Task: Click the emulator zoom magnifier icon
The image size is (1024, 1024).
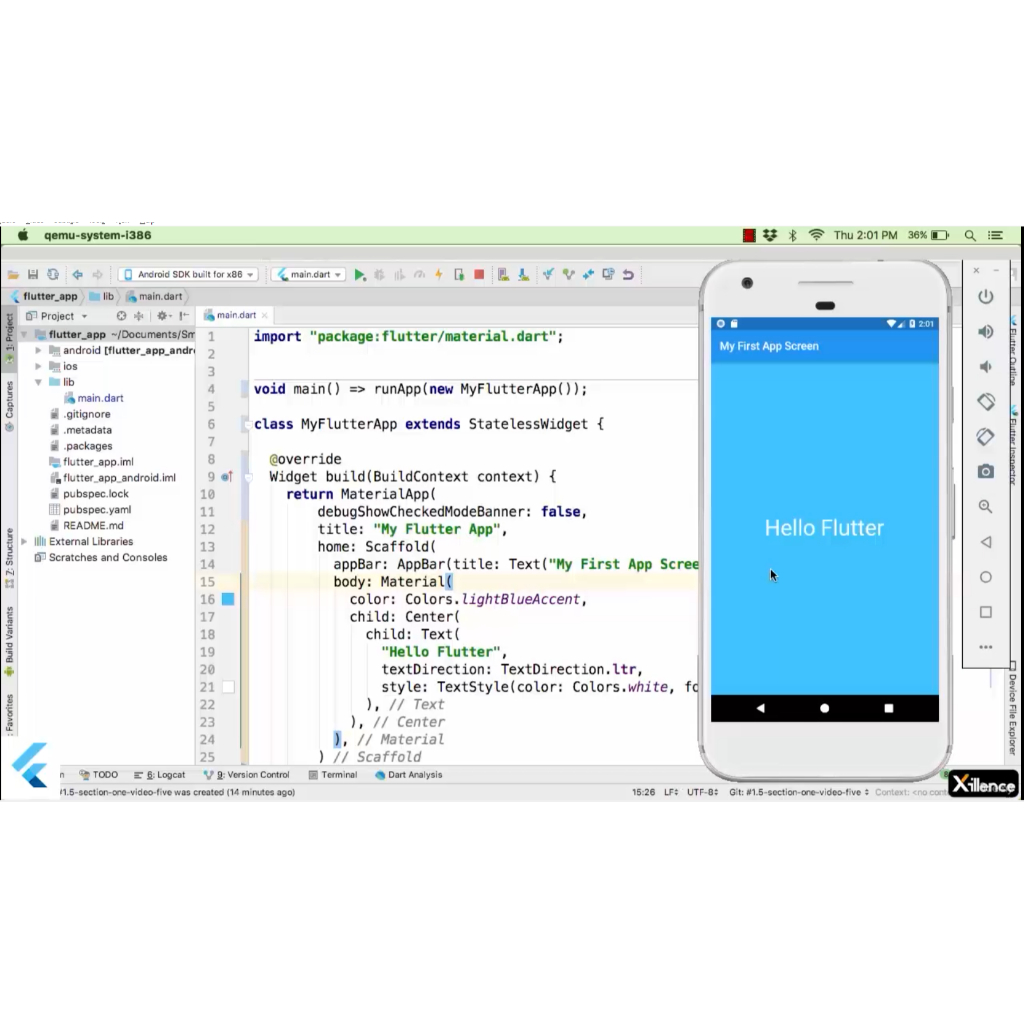Action: point(985,507)
